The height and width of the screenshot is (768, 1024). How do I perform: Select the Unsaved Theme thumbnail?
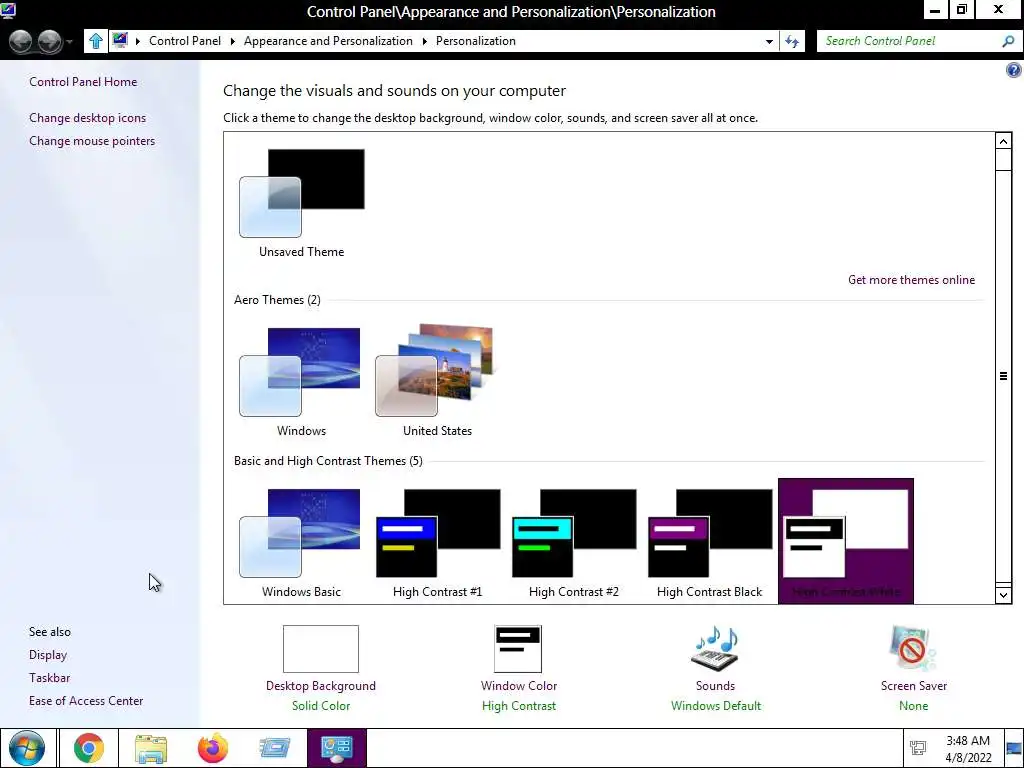[302, 203]
